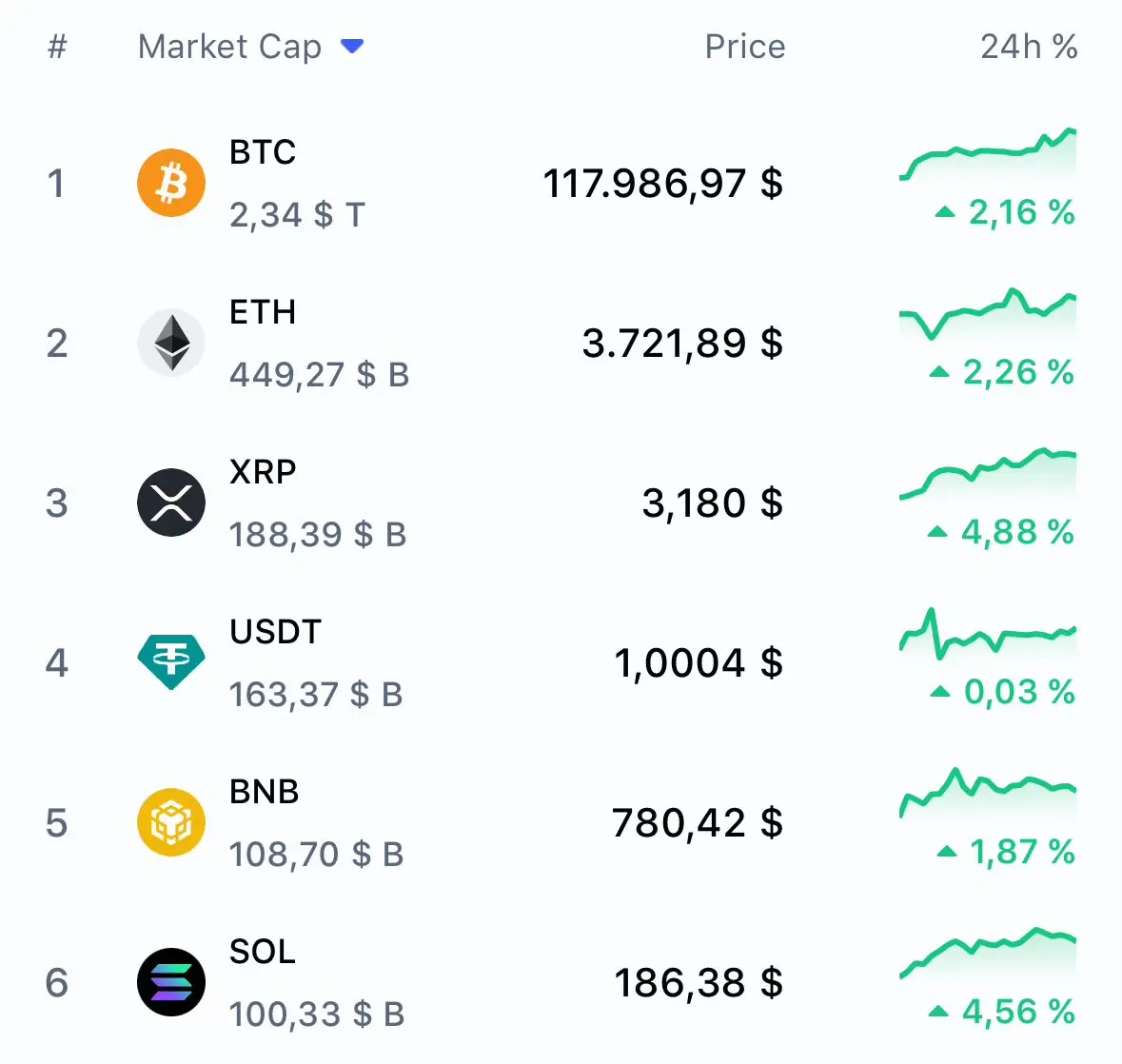Sort by the 24h % column header
The image size is (1122, 1064).
pos(1029,47)
